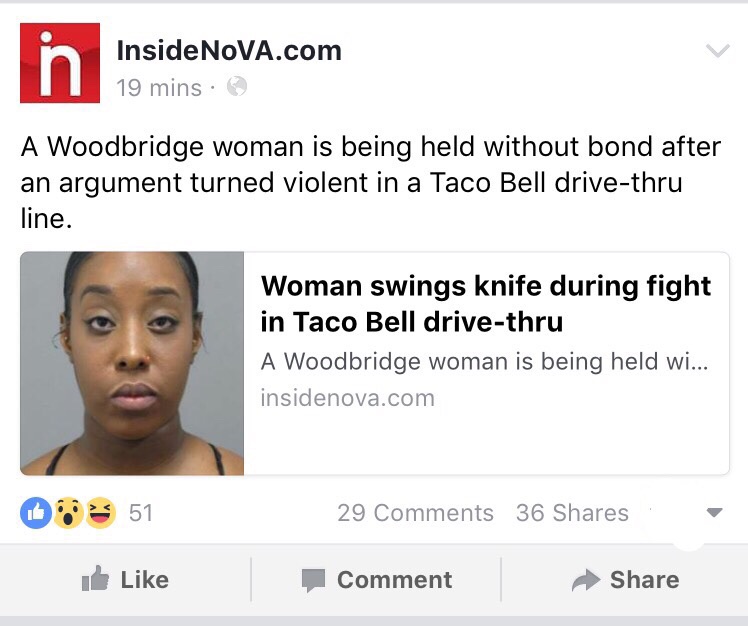Click the public globe privacy icon
Screen dimensions: 748x626
[237, 87]
